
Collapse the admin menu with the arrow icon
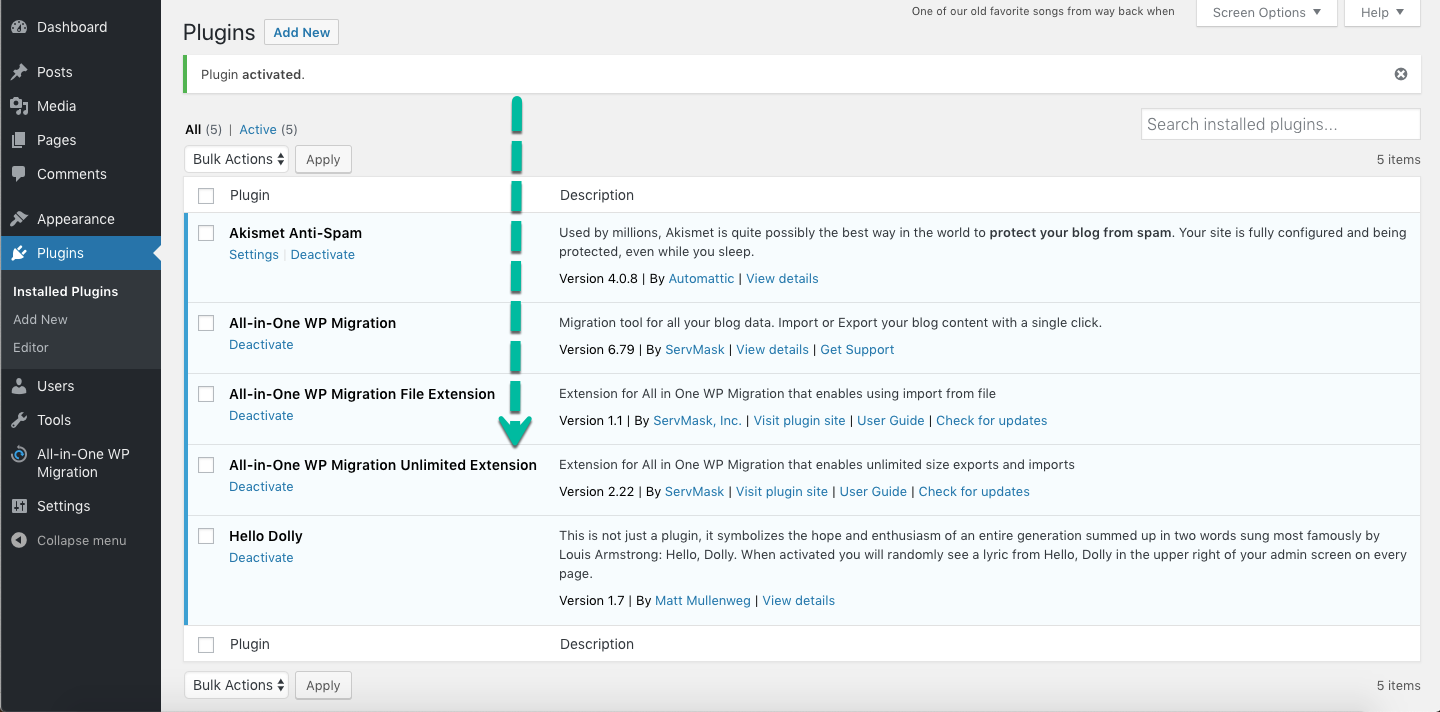point(19,540)
